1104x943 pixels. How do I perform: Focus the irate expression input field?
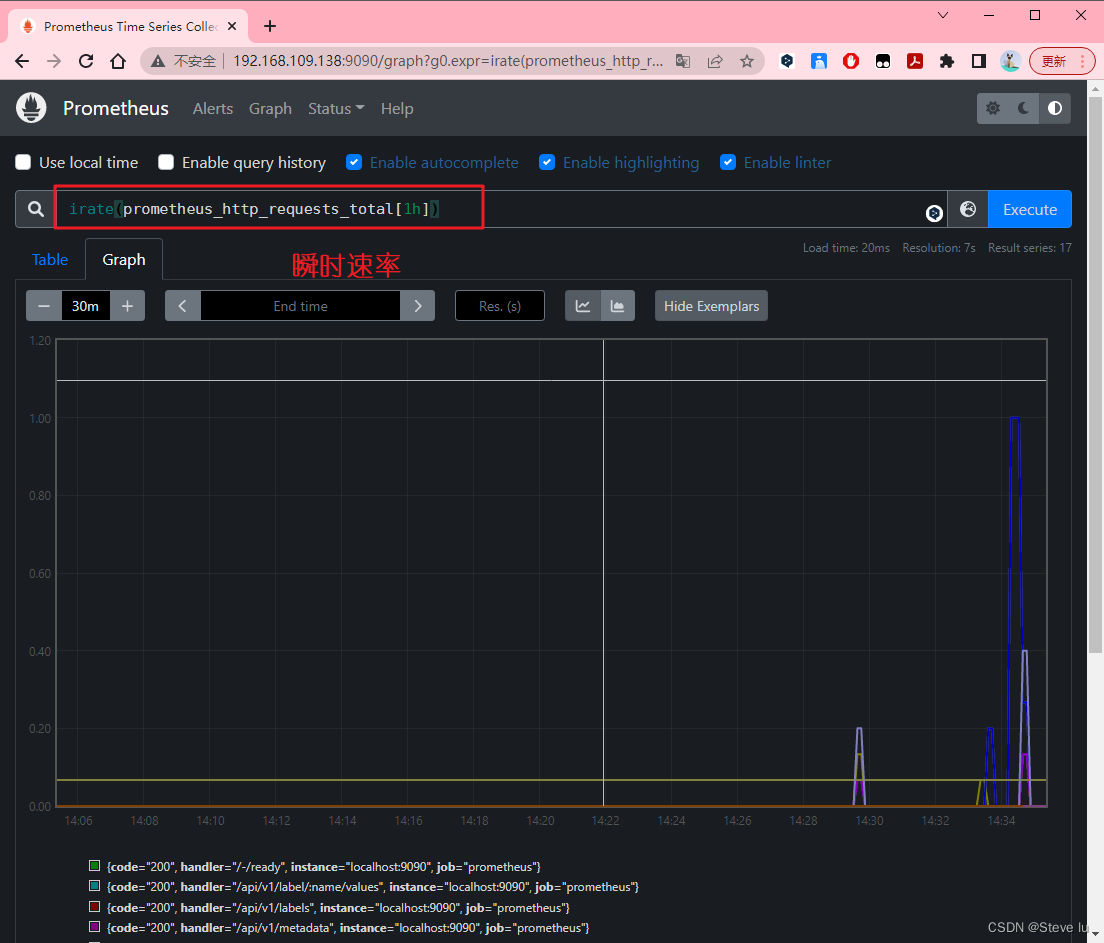tap(500, 209)
